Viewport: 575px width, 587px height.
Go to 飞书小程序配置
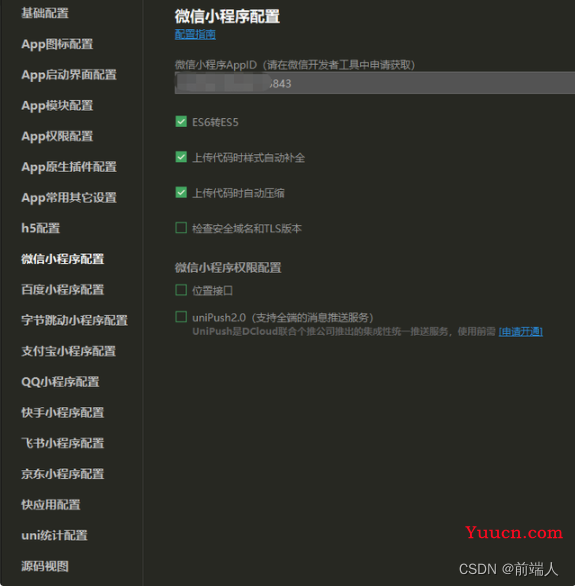63,443
